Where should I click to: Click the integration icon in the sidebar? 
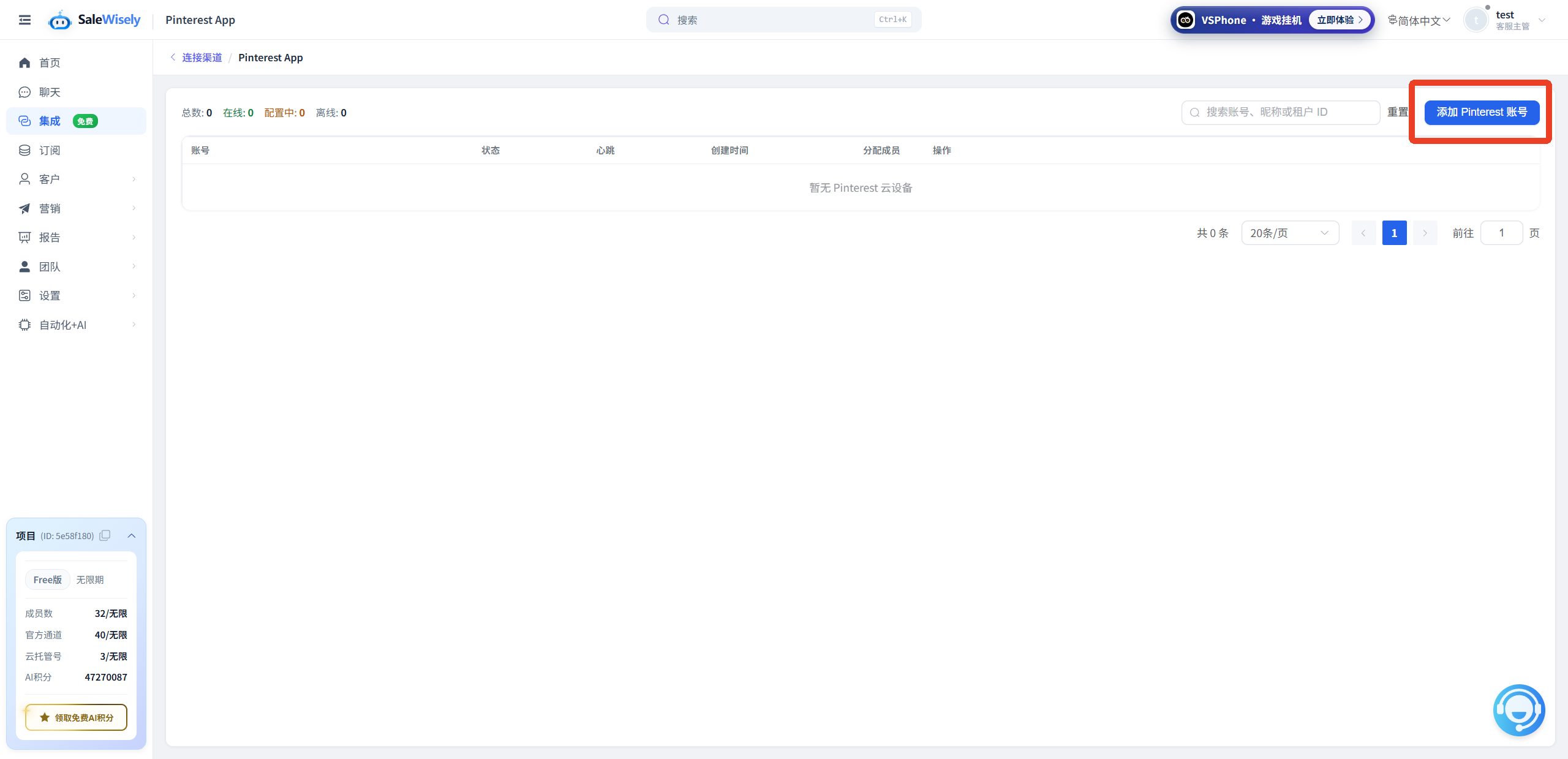pos(24,121)
